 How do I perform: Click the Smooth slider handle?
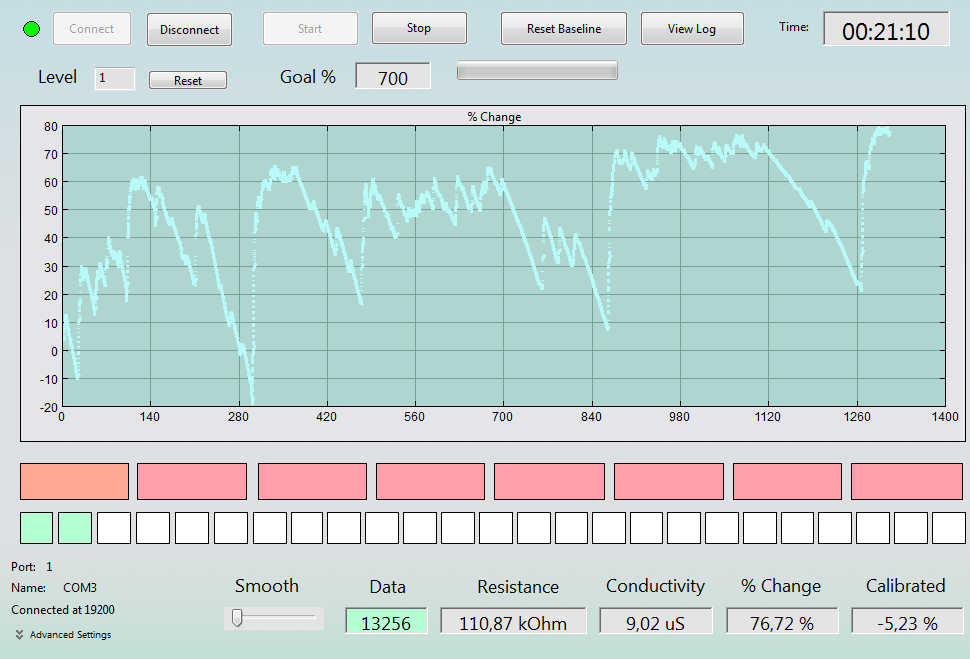pyautogui.click(x=237, y=618)
